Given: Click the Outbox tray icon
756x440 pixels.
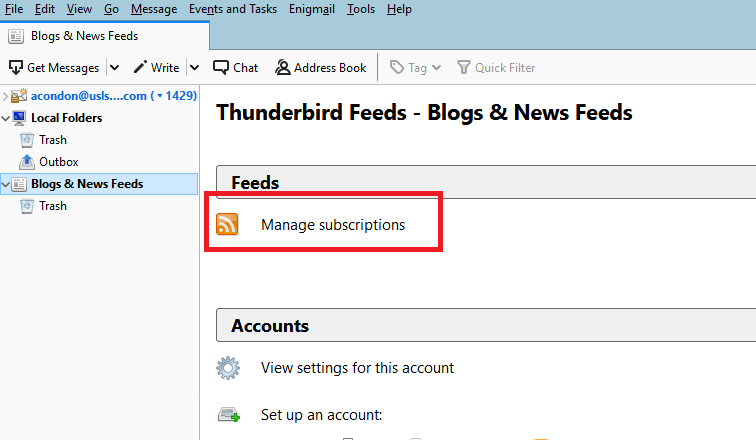Looking at the screenshot, I should 27,162.
